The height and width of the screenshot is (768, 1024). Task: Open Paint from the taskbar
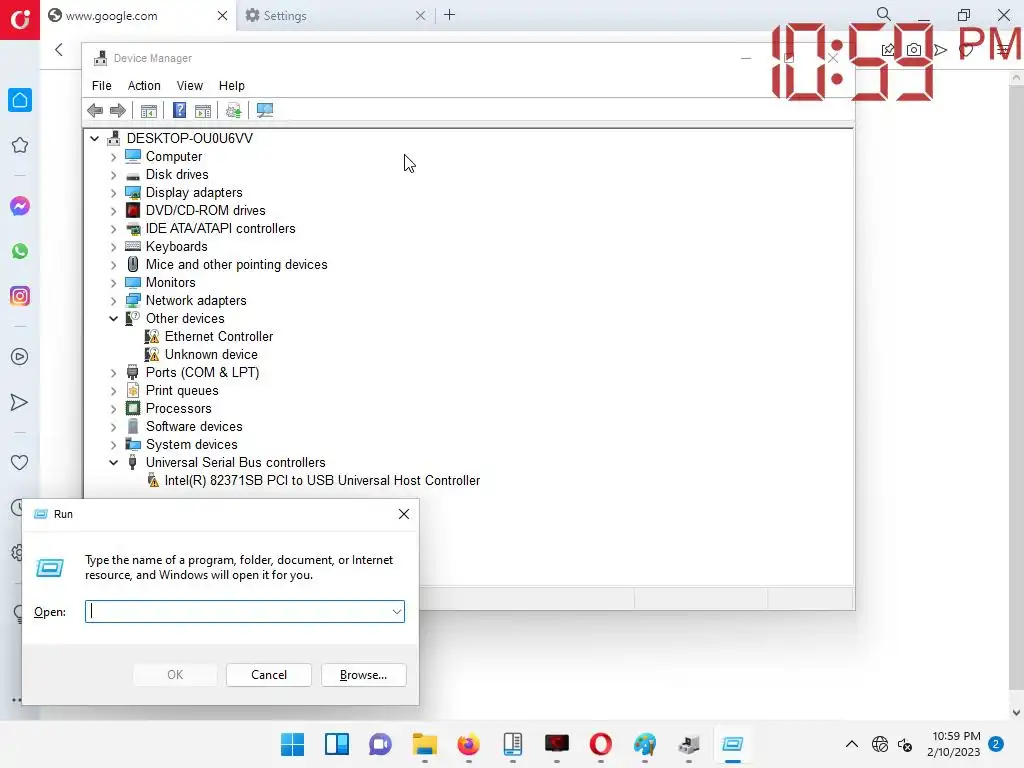tap(645, 744)
